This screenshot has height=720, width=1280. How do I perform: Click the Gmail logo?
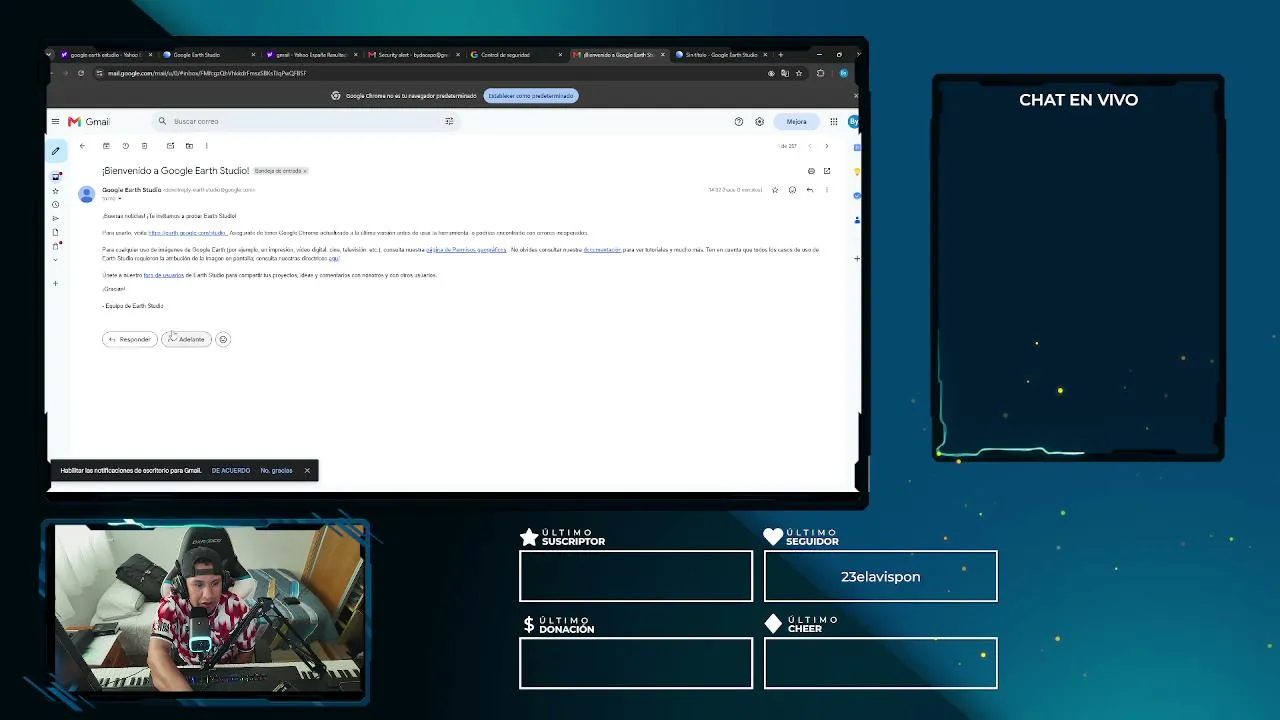coord(89,121)
